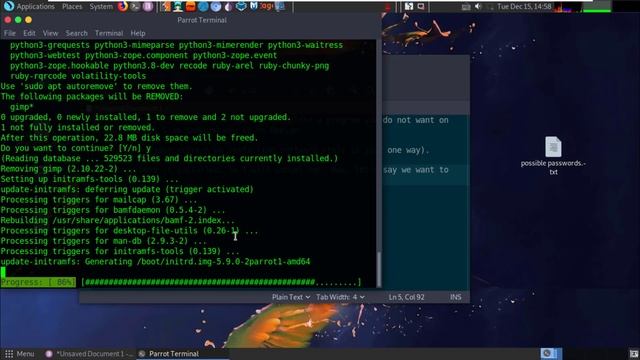This screenshot has height=360, width=640.
Task: Open the blue round globe panel launcher
Action: click(203, 7)
